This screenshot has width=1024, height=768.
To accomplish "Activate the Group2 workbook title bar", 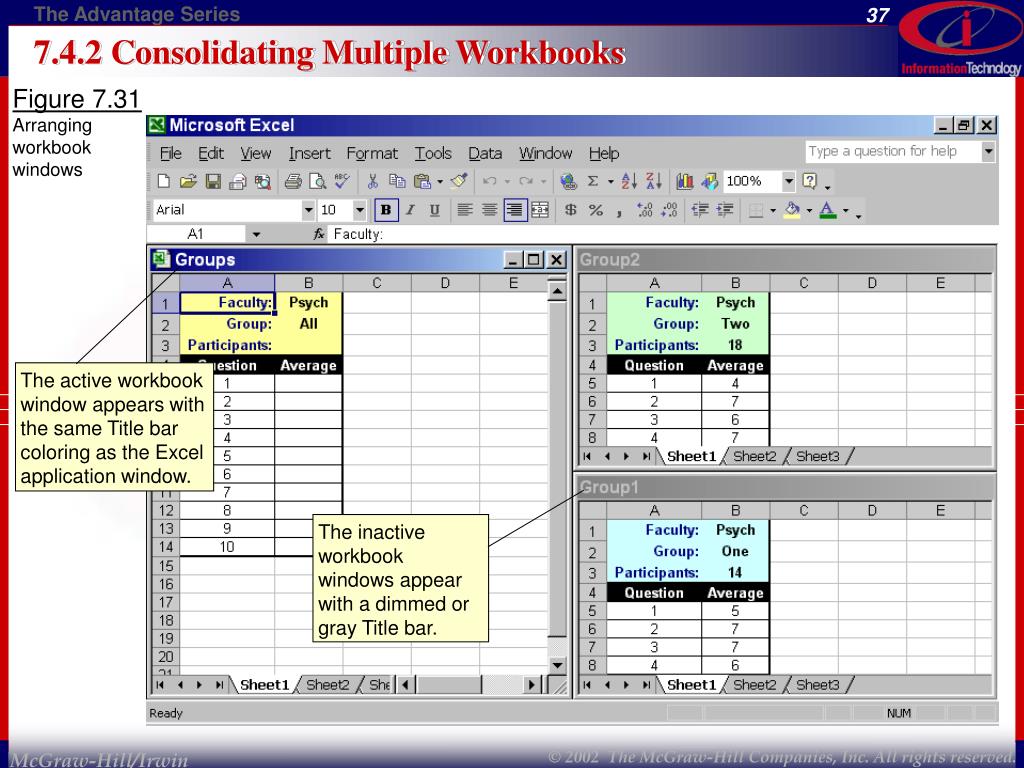I will coord(785,260).
